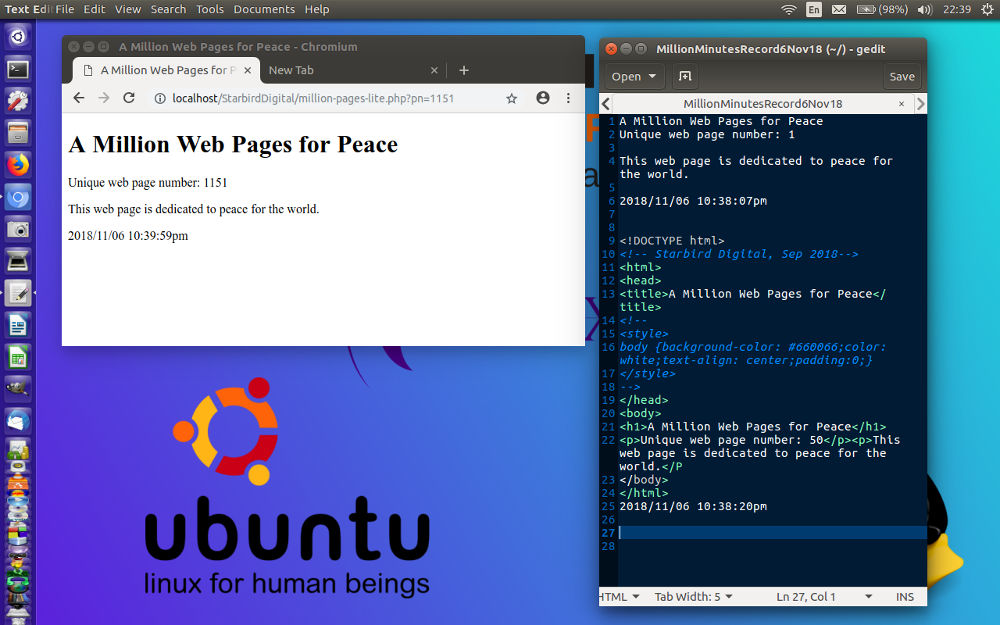The width and height of the screenshot is (1000, 625).
Task: Open the Files manager from dock
Action: 18,133
